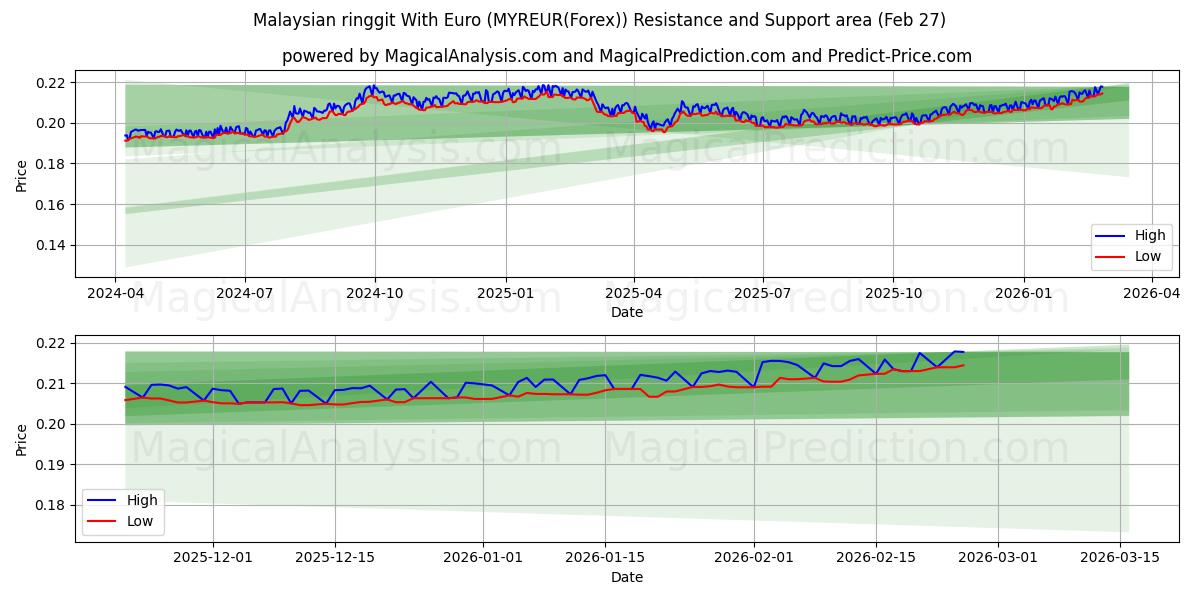Image resolution: width=1200 pixels, height=600 pixels.
Task: Click the chart title mentioning MYREUR(Forex)
Action: pos(599,20)
